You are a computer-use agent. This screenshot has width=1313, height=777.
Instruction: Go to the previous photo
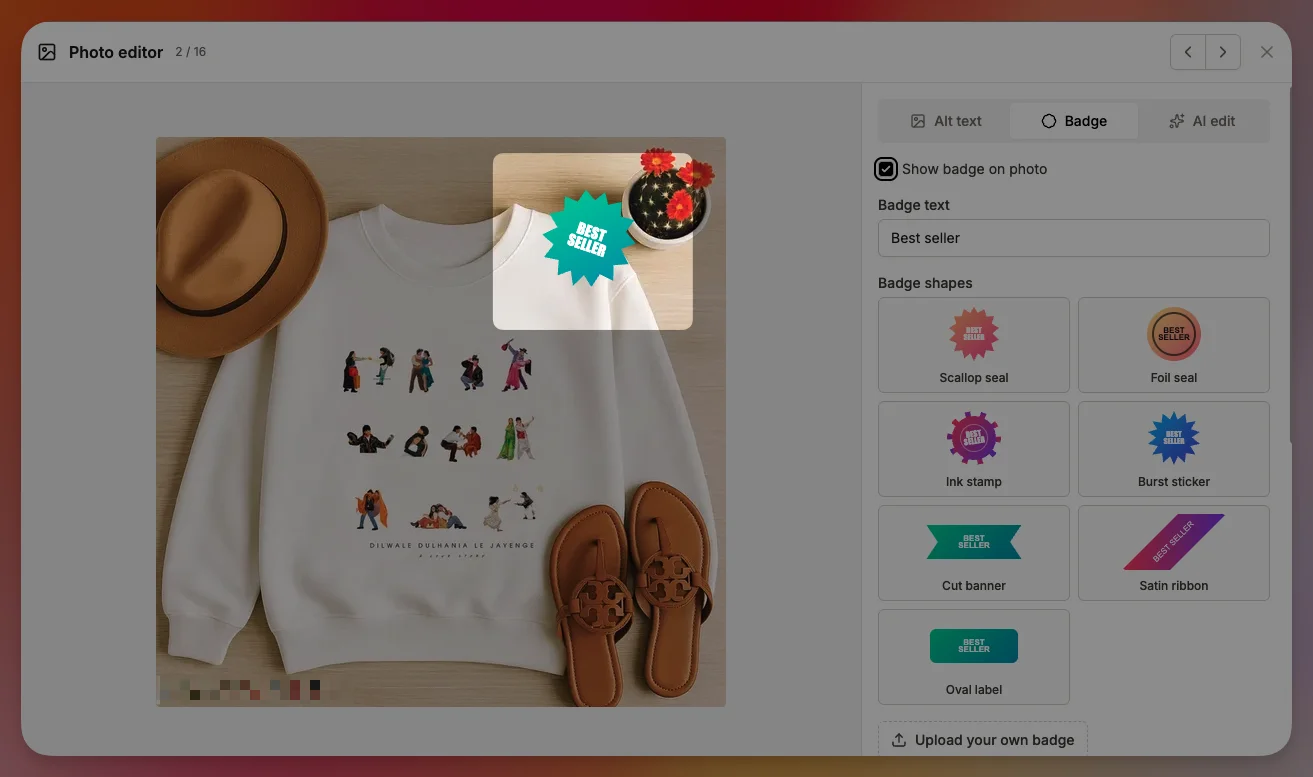(1188, 52)
